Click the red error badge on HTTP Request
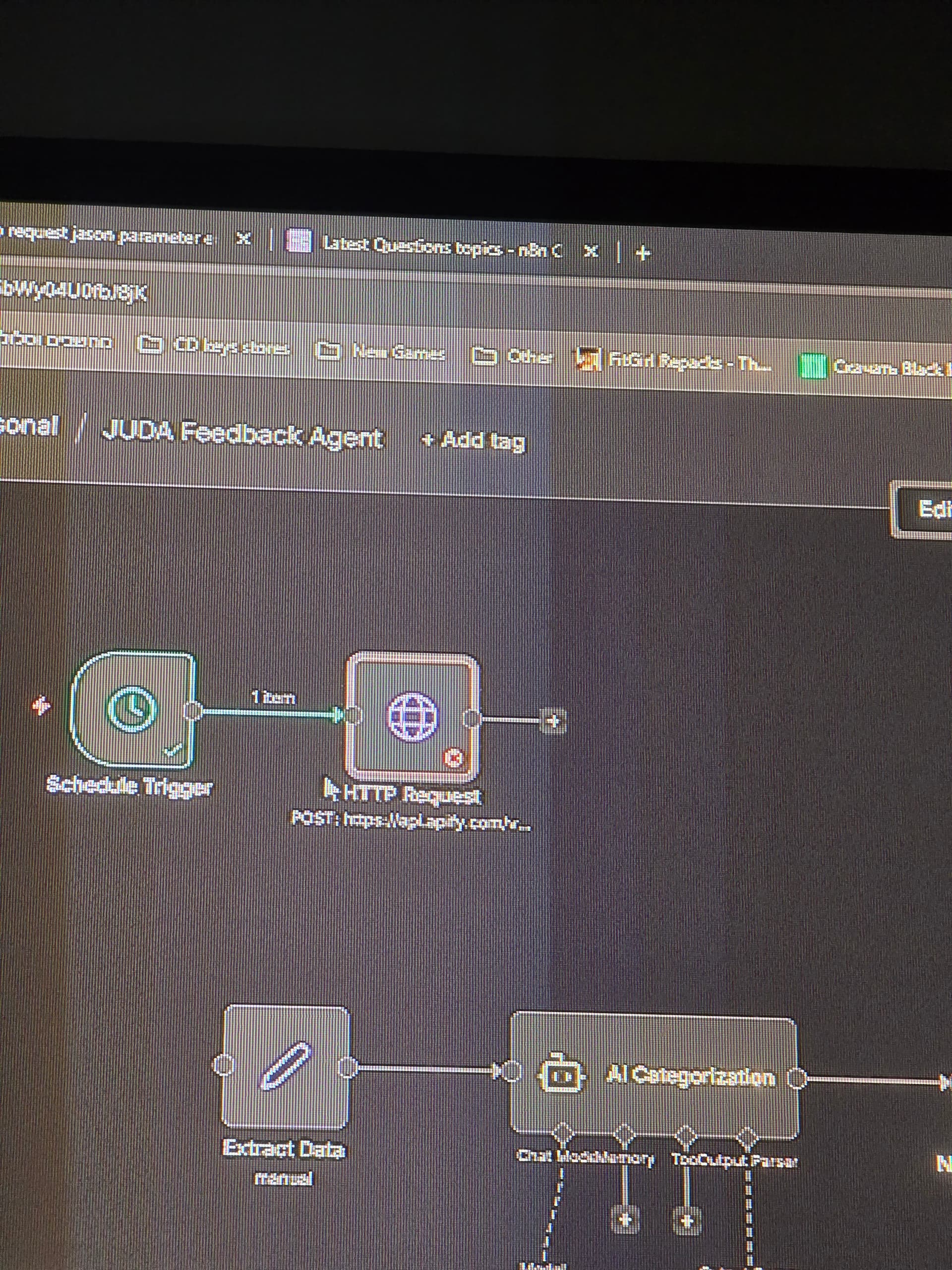The width and height of the screenshot is (952, 1270). [x=454, y=759]
